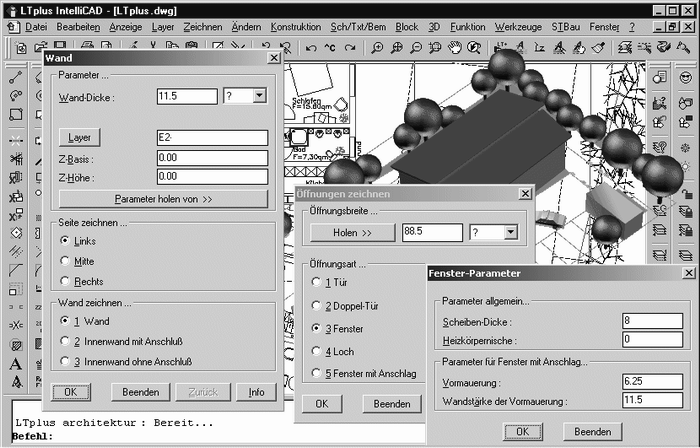
Task: Click the snowflake freeze layer icon
Action: click(686, 148)
